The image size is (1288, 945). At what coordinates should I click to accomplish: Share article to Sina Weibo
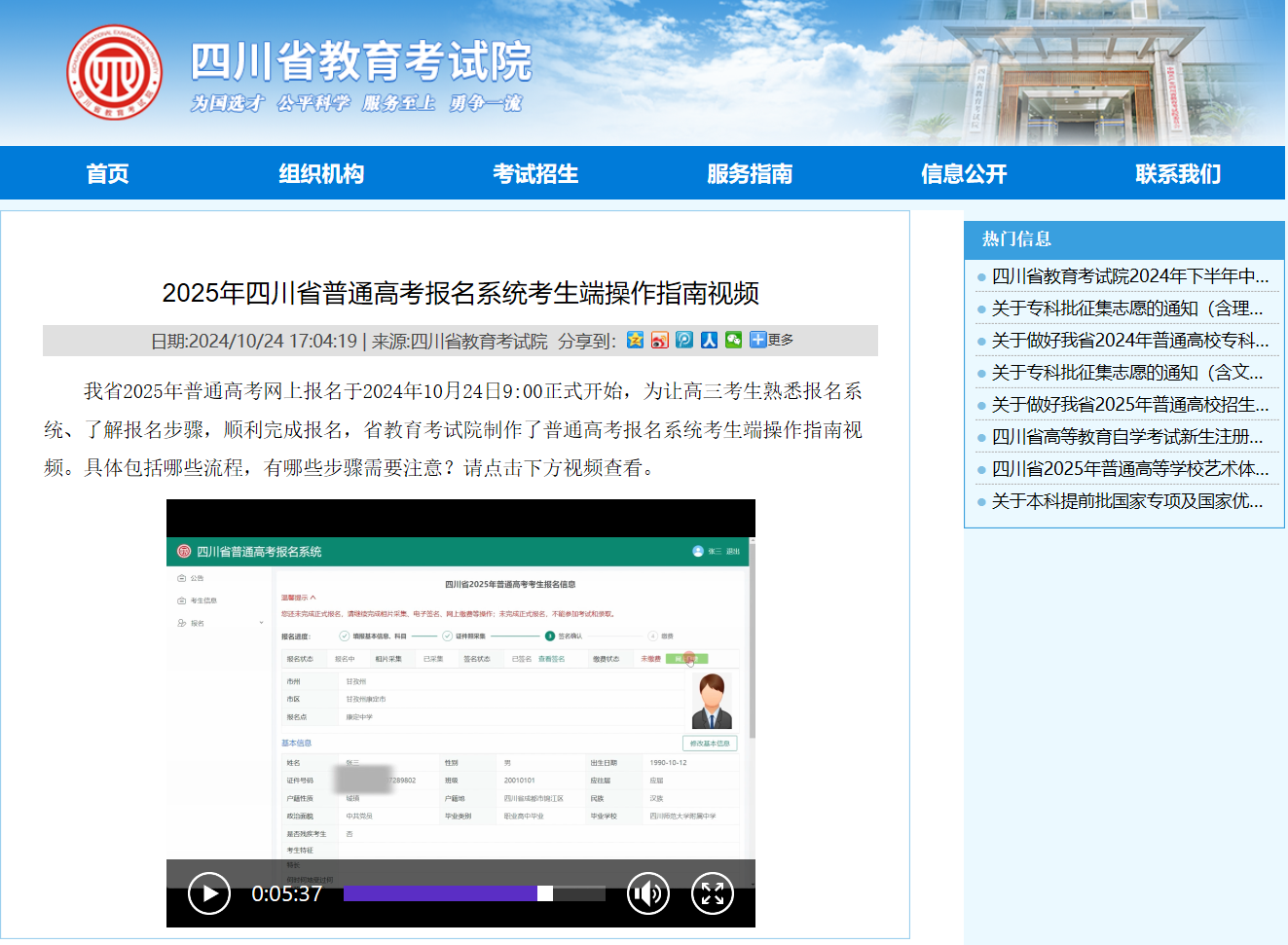660,340
